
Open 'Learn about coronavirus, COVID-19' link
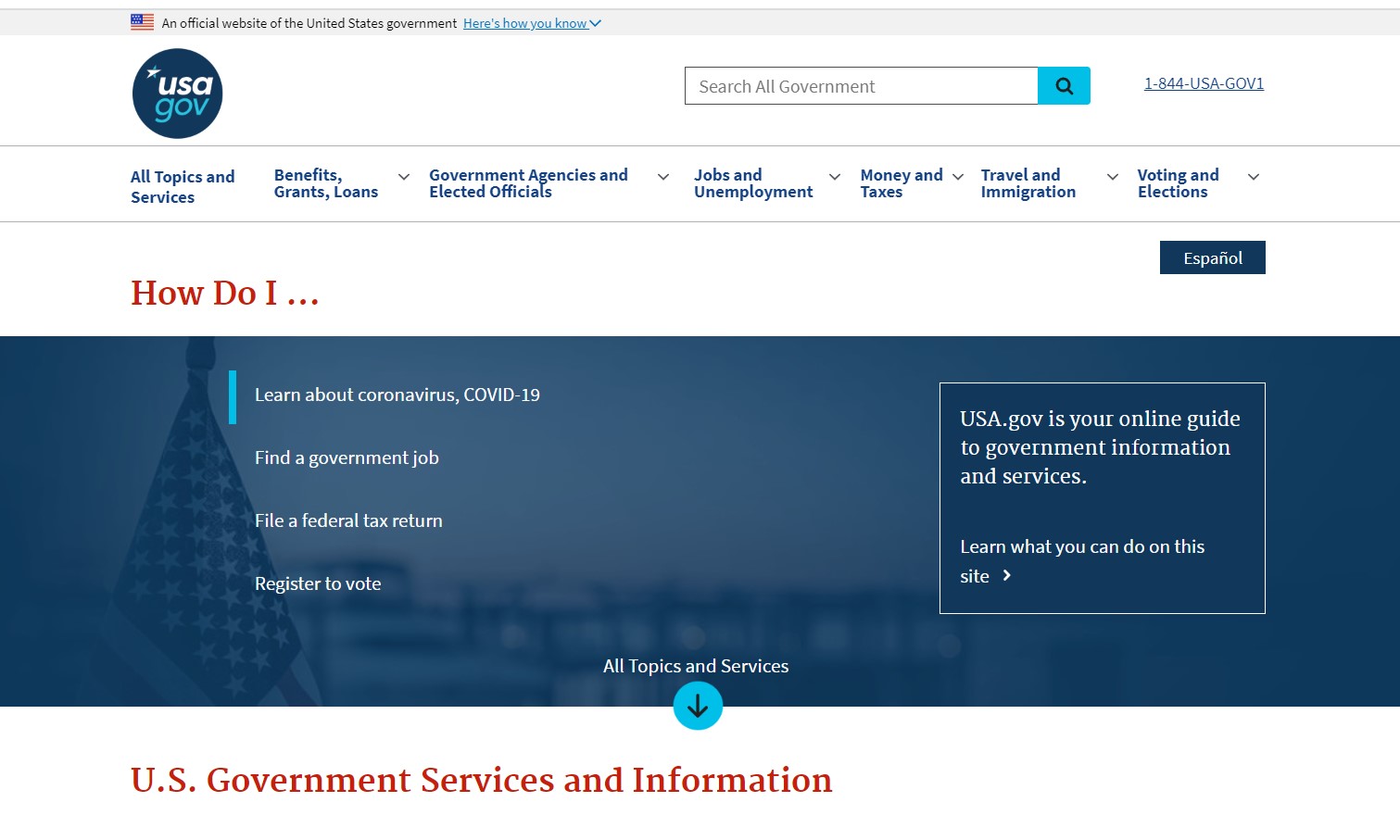[397, 395]
